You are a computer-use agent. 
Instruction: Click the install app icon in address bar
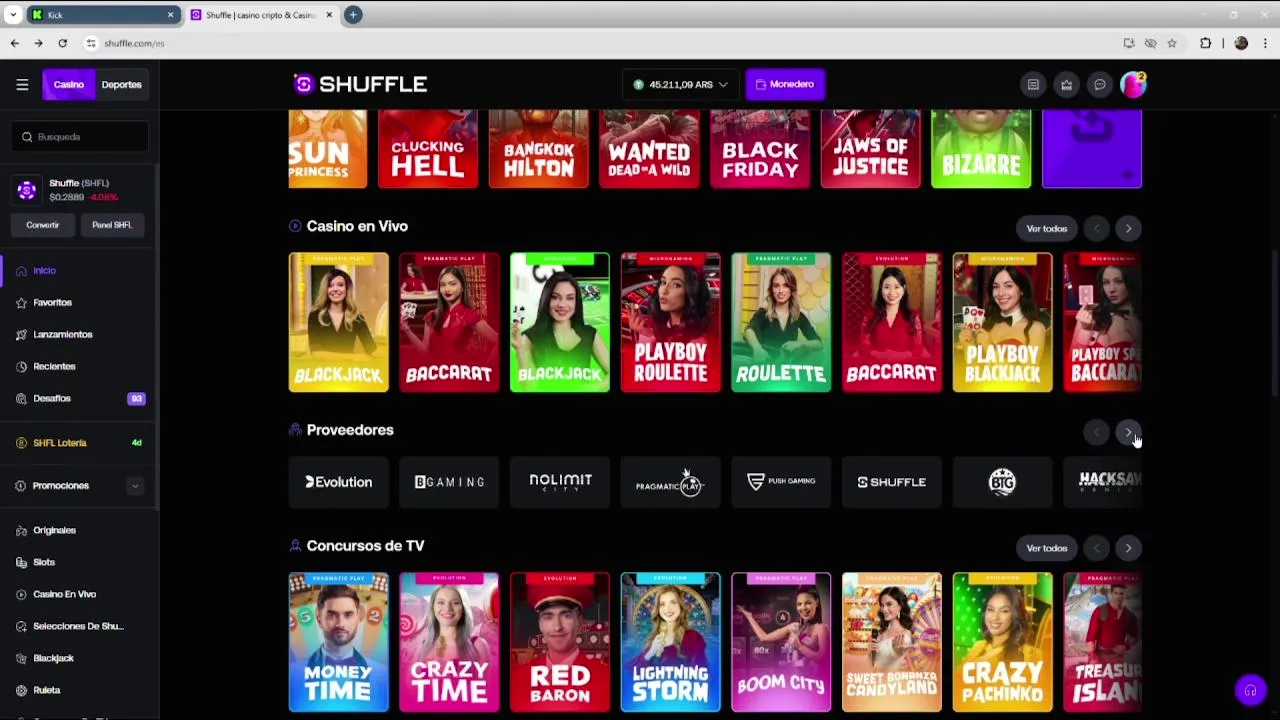pos(1129,43)
